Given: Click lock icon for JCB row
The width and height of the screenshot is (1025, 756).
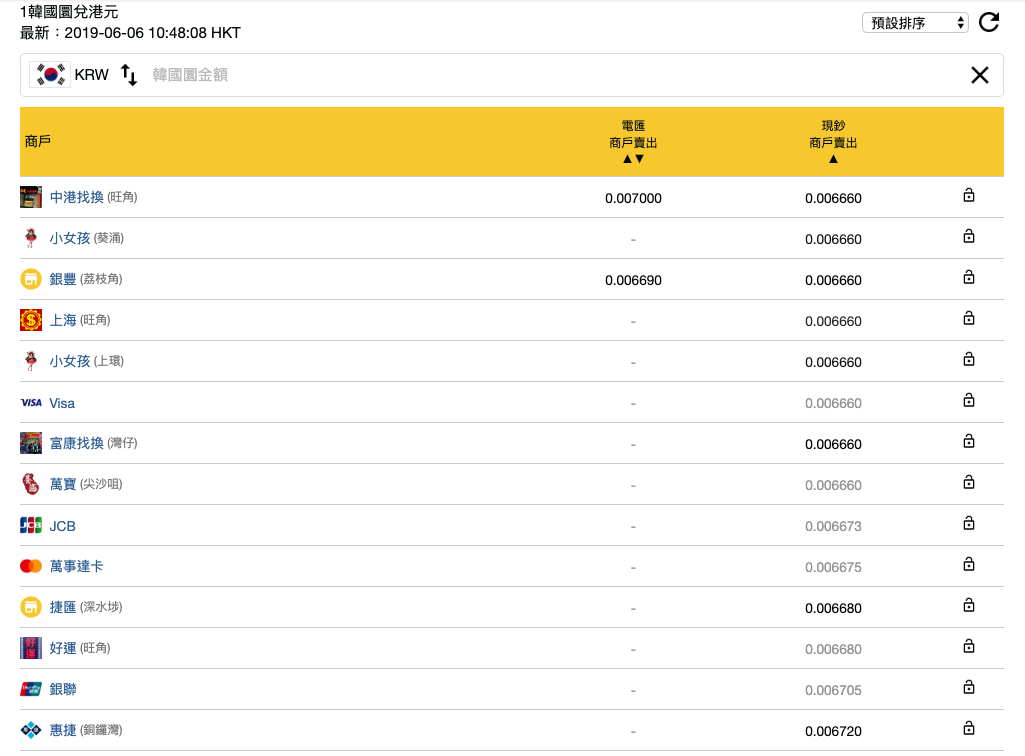Looking at the screenshot, I should click(969, 523).
